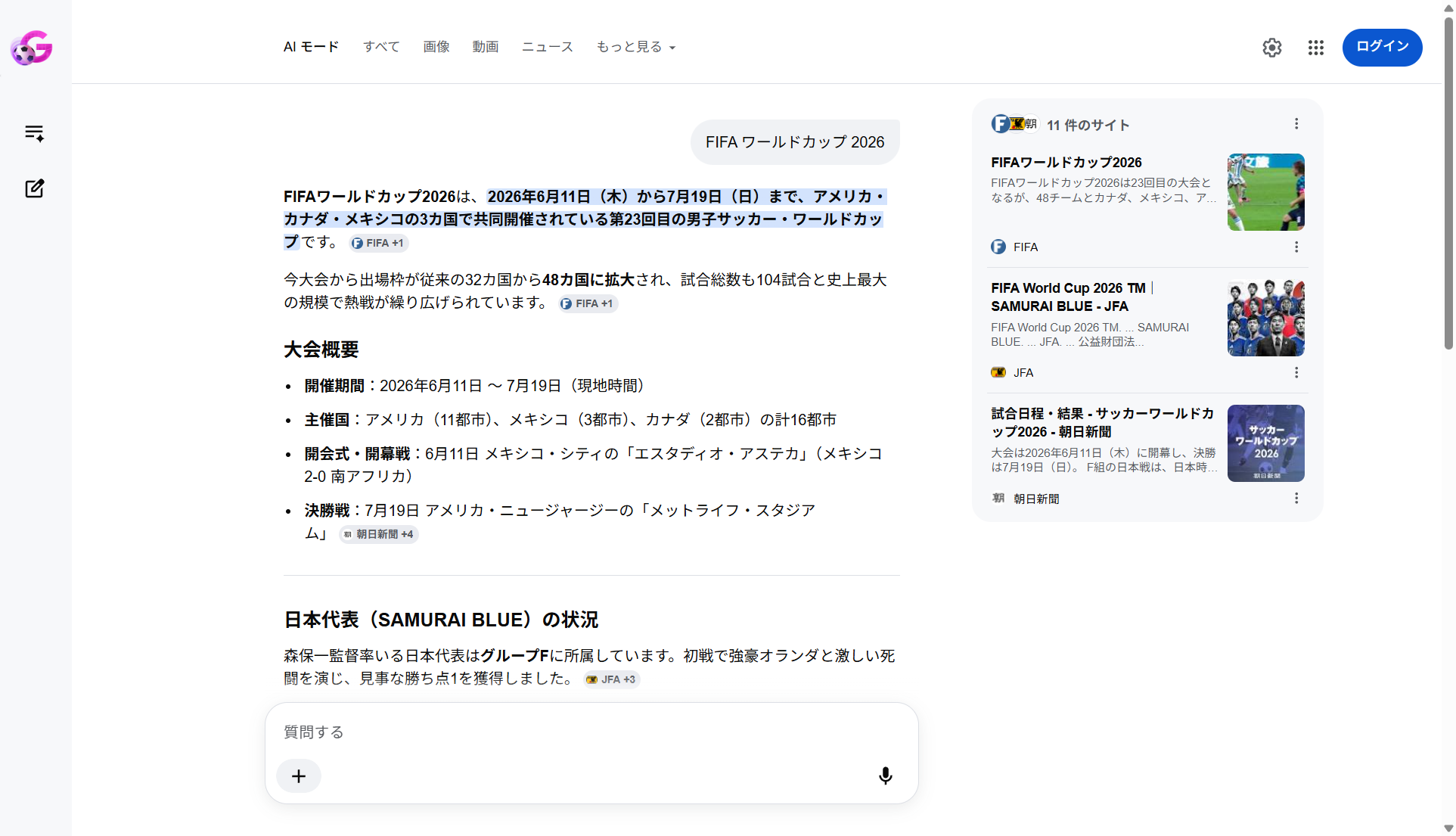Open more options for FIFA source

pyautogui.click(x=1296, y=247)
